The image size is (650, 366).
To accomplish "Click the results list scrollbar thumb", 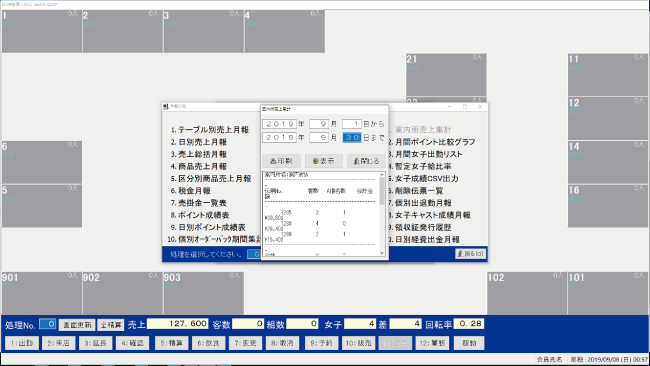I will [382, 191].
